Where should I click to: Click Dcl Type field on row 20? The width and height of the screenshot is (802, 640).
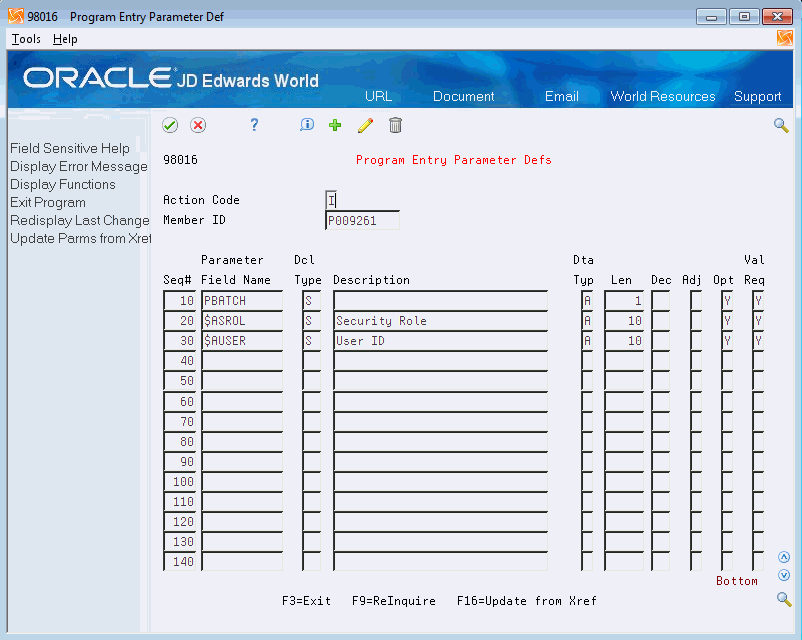pos(311,321)
